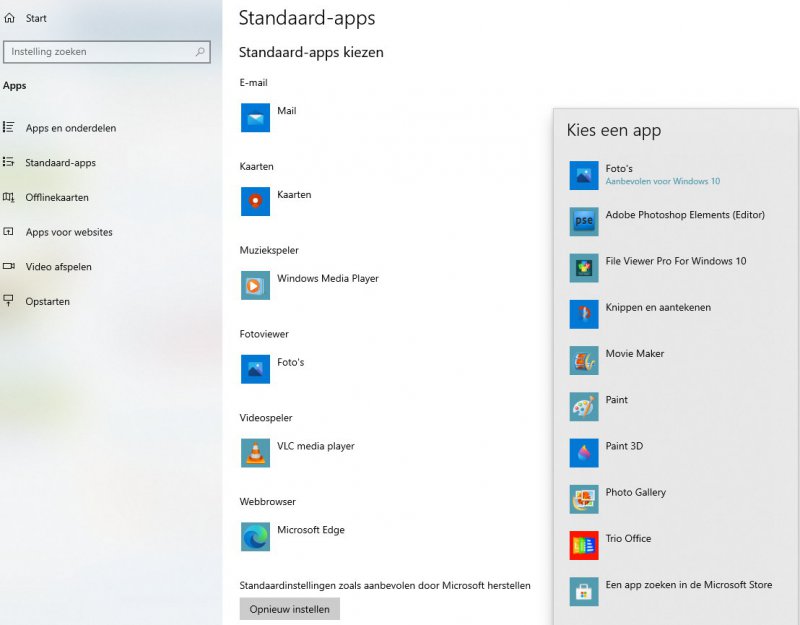Choose the Trio Office icon
This screenshot has height=625, width=800.
click(584, 545)
